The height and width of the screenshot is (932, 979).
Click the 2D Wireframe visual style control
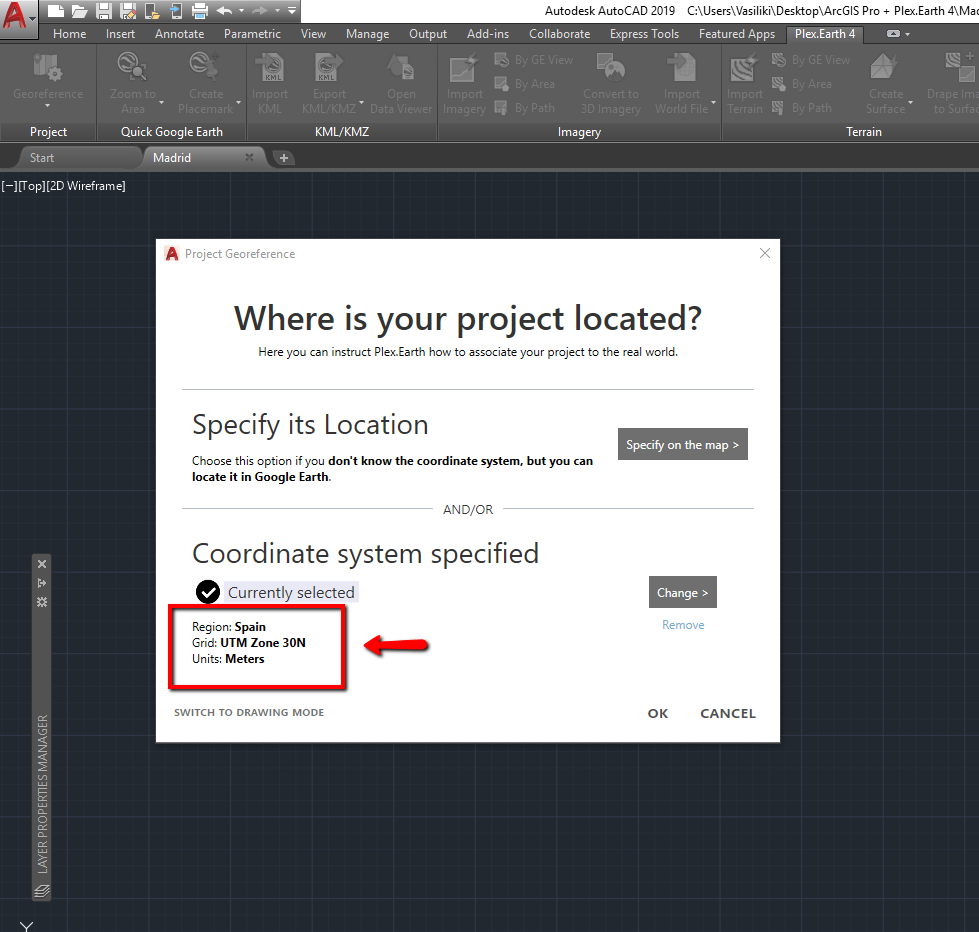(86, 186)
